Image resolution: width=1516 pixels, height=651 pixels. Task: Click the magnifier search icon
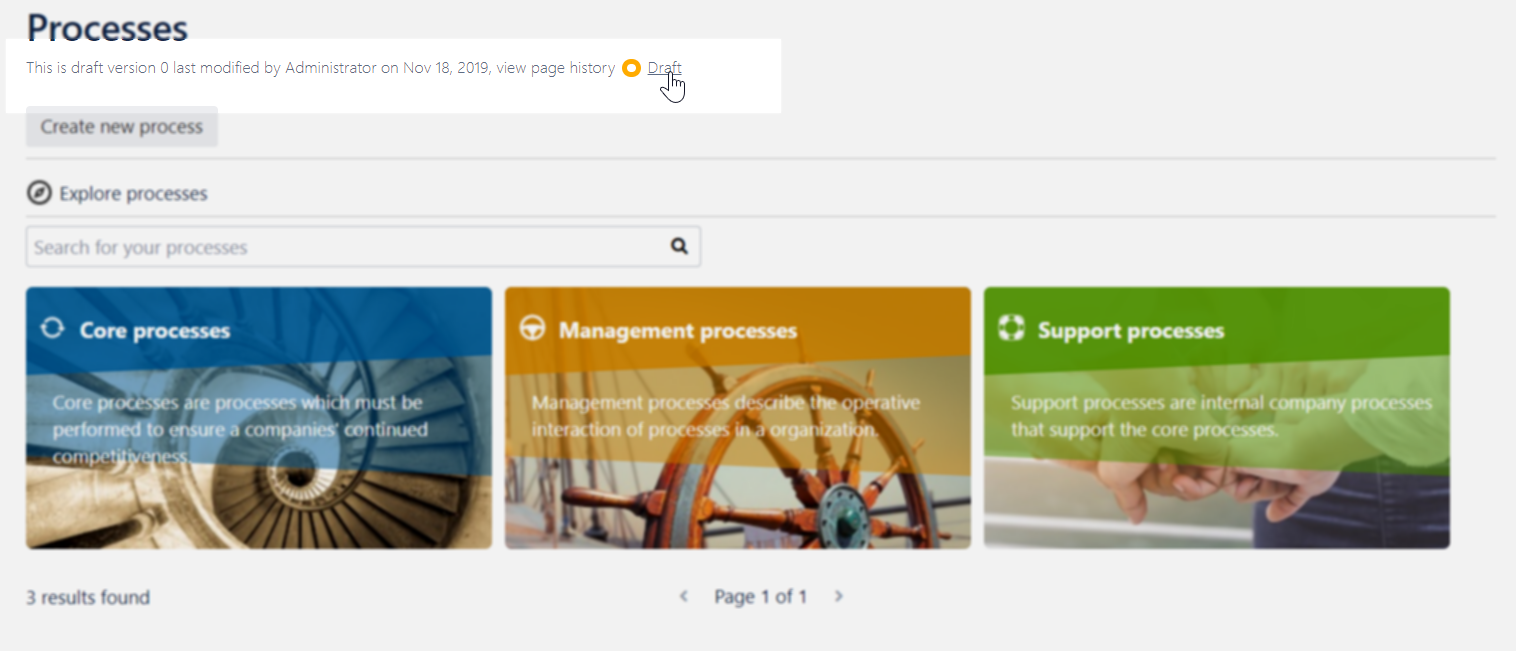[x=679, y=246]
